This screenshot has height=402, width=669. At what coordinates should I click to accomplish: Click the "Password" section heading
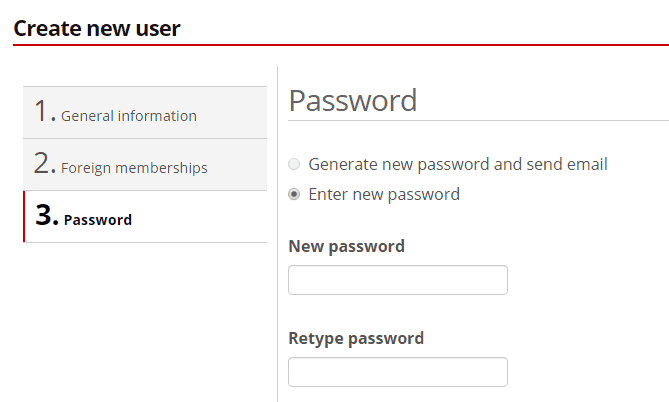(352, 101)
